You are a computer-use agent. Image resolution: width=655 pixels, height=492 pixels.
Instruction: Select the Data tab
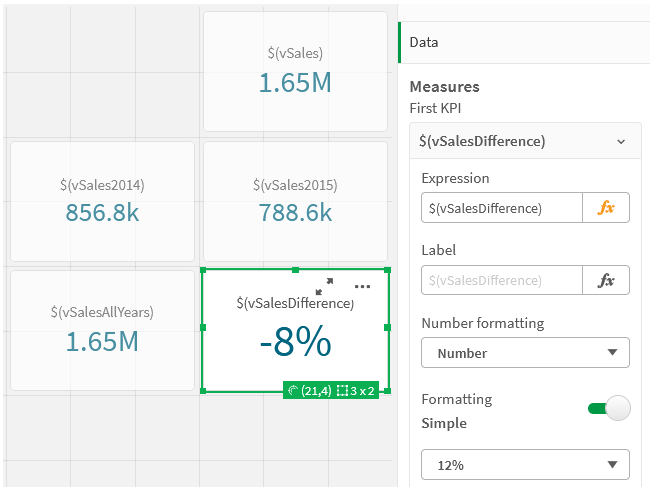(424, 43)
